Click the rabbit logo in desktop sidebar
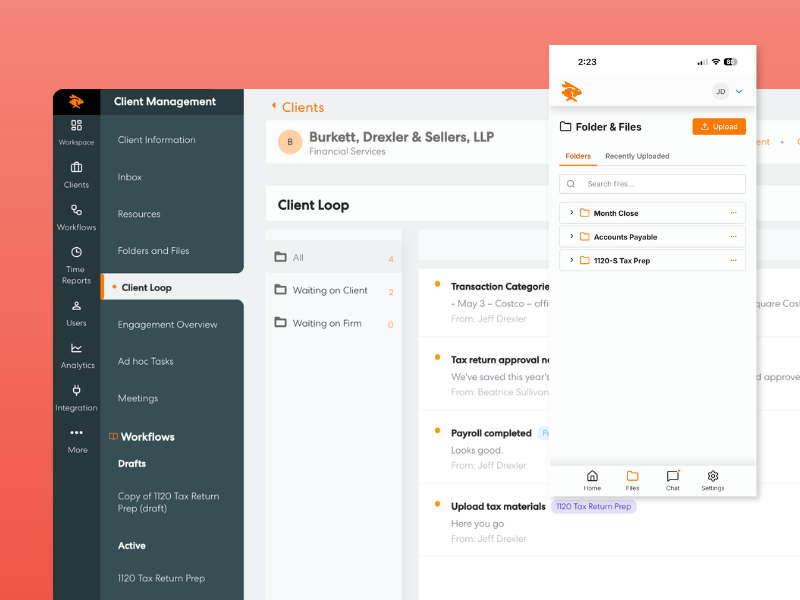Viewport: 800px width, 600px height. tap(77, 102)
